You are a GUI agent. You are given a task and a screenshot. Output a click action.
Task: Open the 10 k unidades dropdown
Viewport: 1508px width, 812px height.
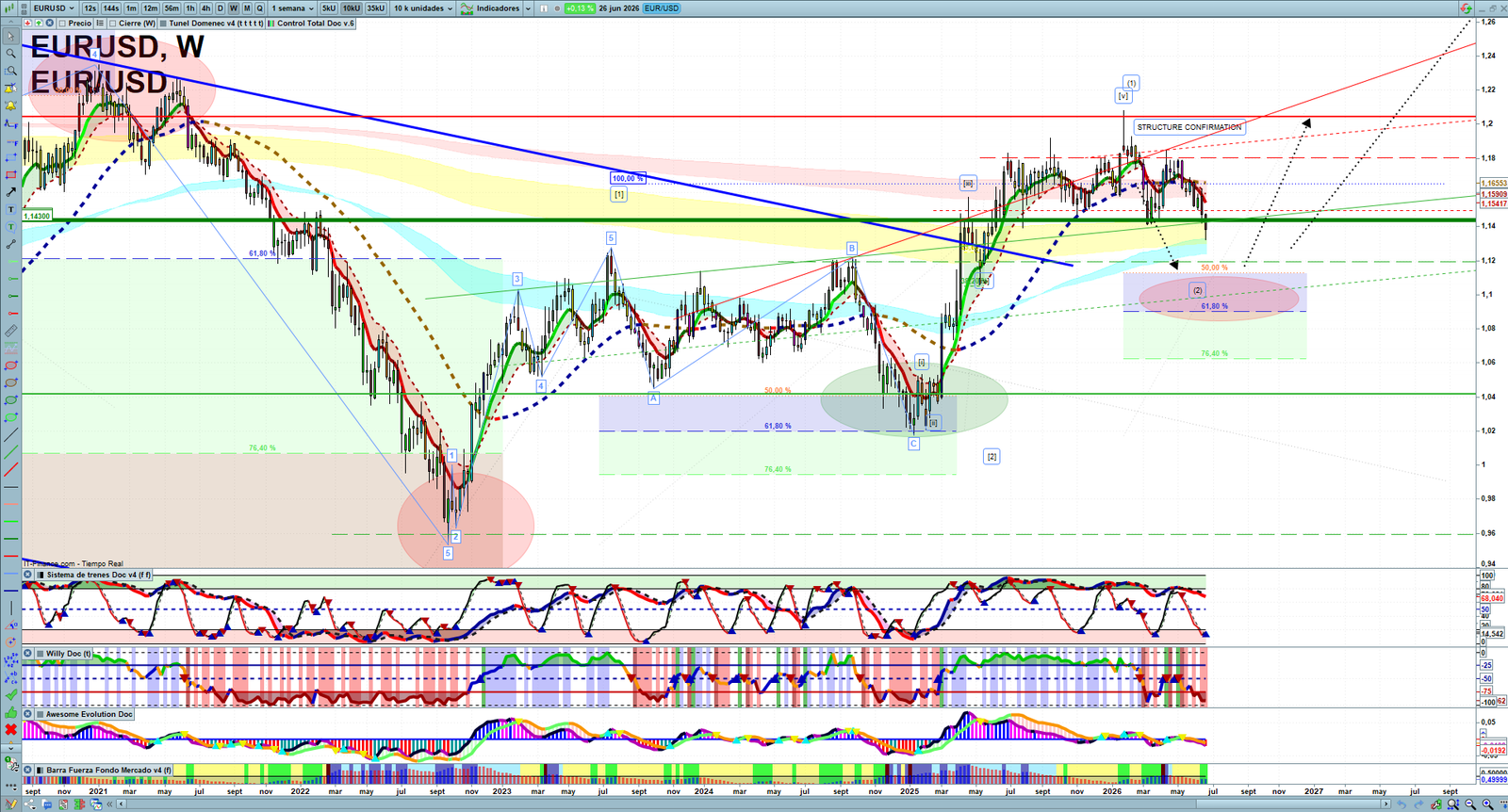(x=422, y=8)
